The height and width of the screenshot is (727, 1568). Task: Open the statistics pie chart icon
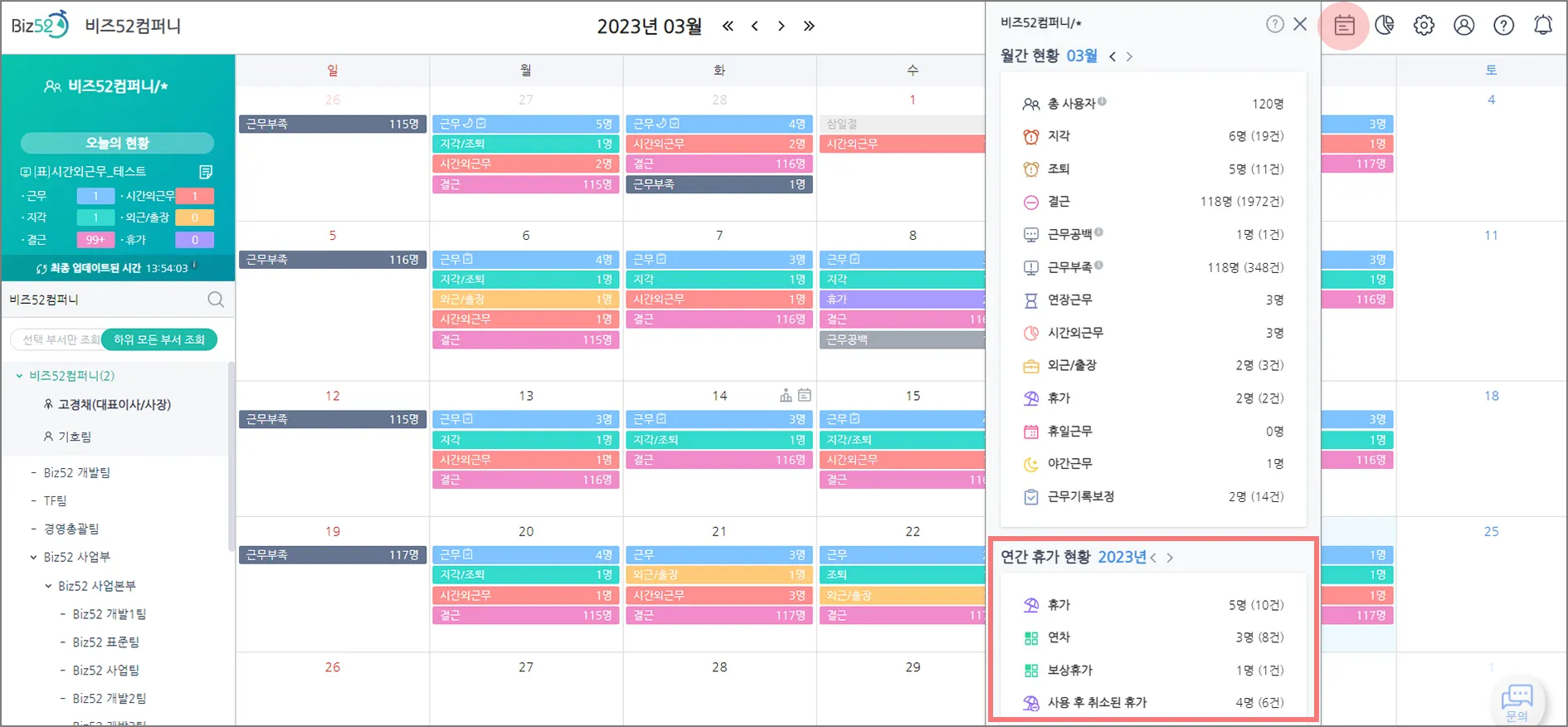pos(1384,26)
